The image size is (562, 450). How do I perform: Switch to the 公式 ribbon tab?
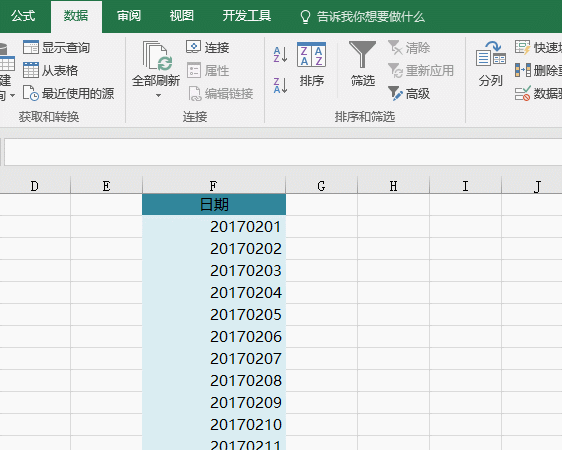coord(23,16)
